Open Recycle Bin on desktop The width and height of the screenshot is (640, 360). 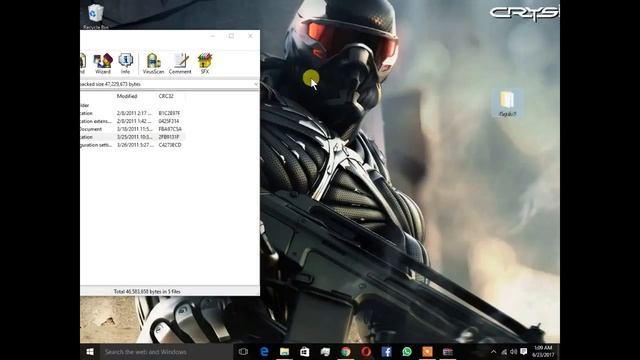point(96,16)
